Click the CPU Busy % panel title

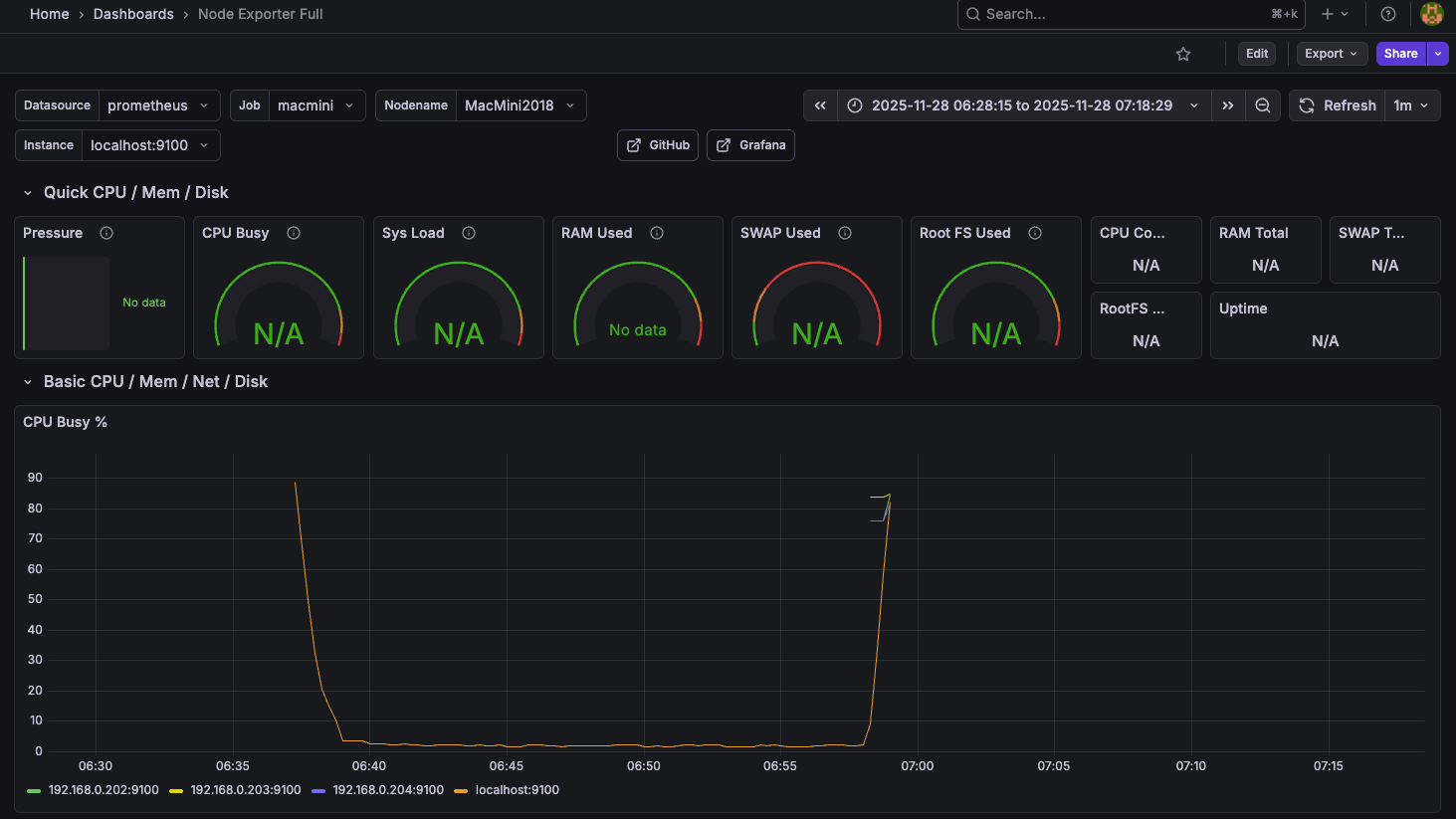65,422
